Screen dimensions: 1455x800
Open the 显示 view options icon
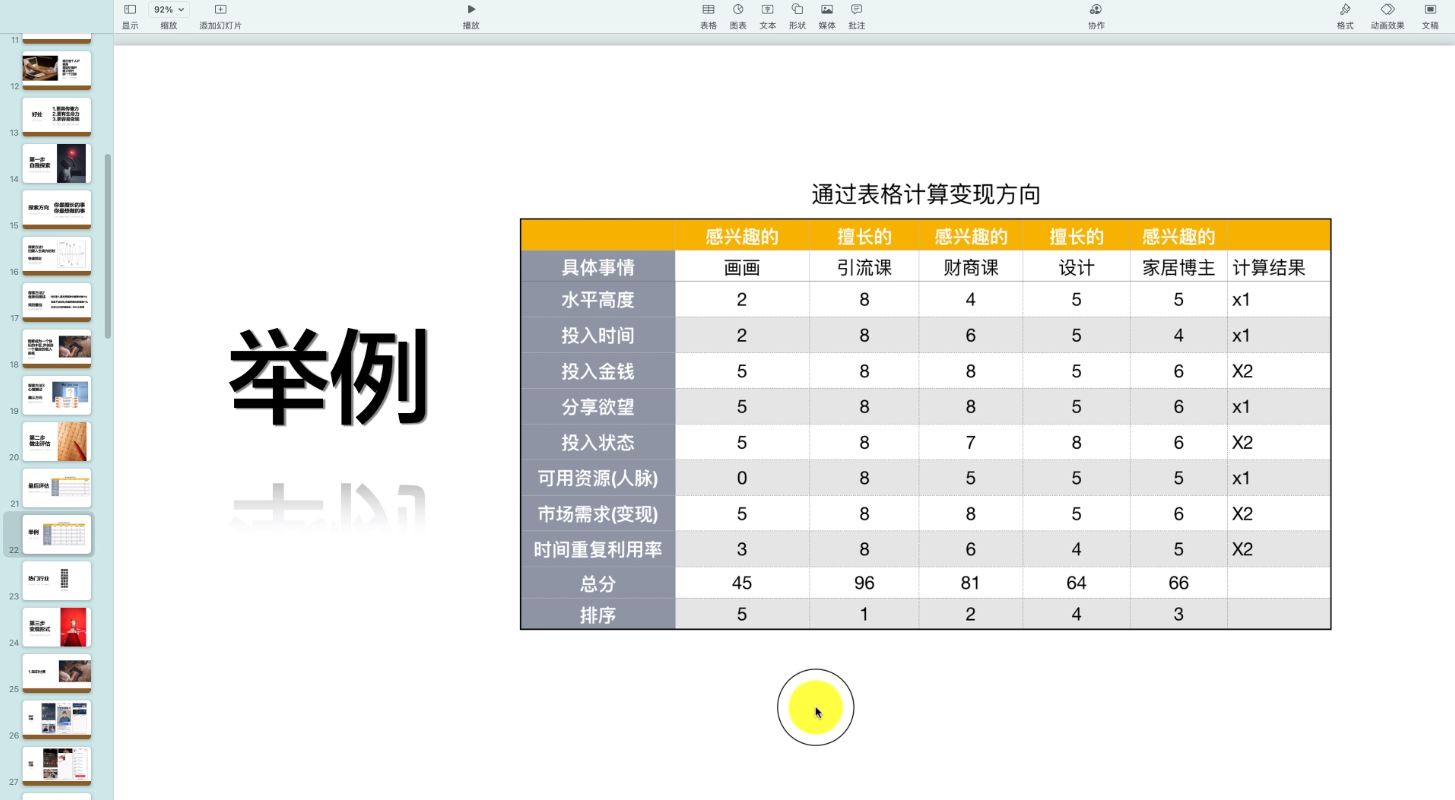[130, 10]
